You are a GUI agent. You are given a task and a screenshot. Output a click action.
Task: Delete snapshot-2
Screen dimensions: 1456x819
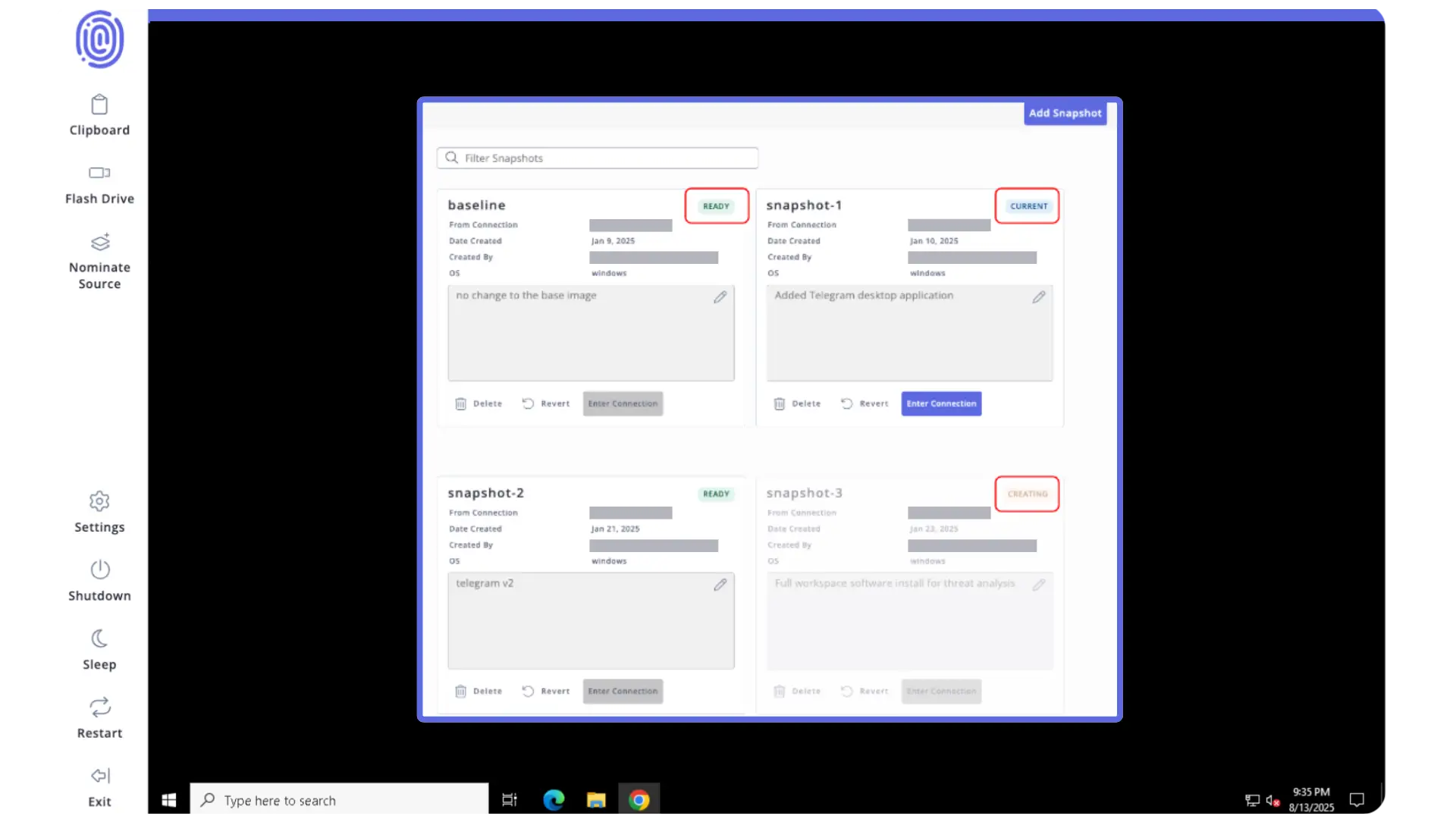coord(479,691)
